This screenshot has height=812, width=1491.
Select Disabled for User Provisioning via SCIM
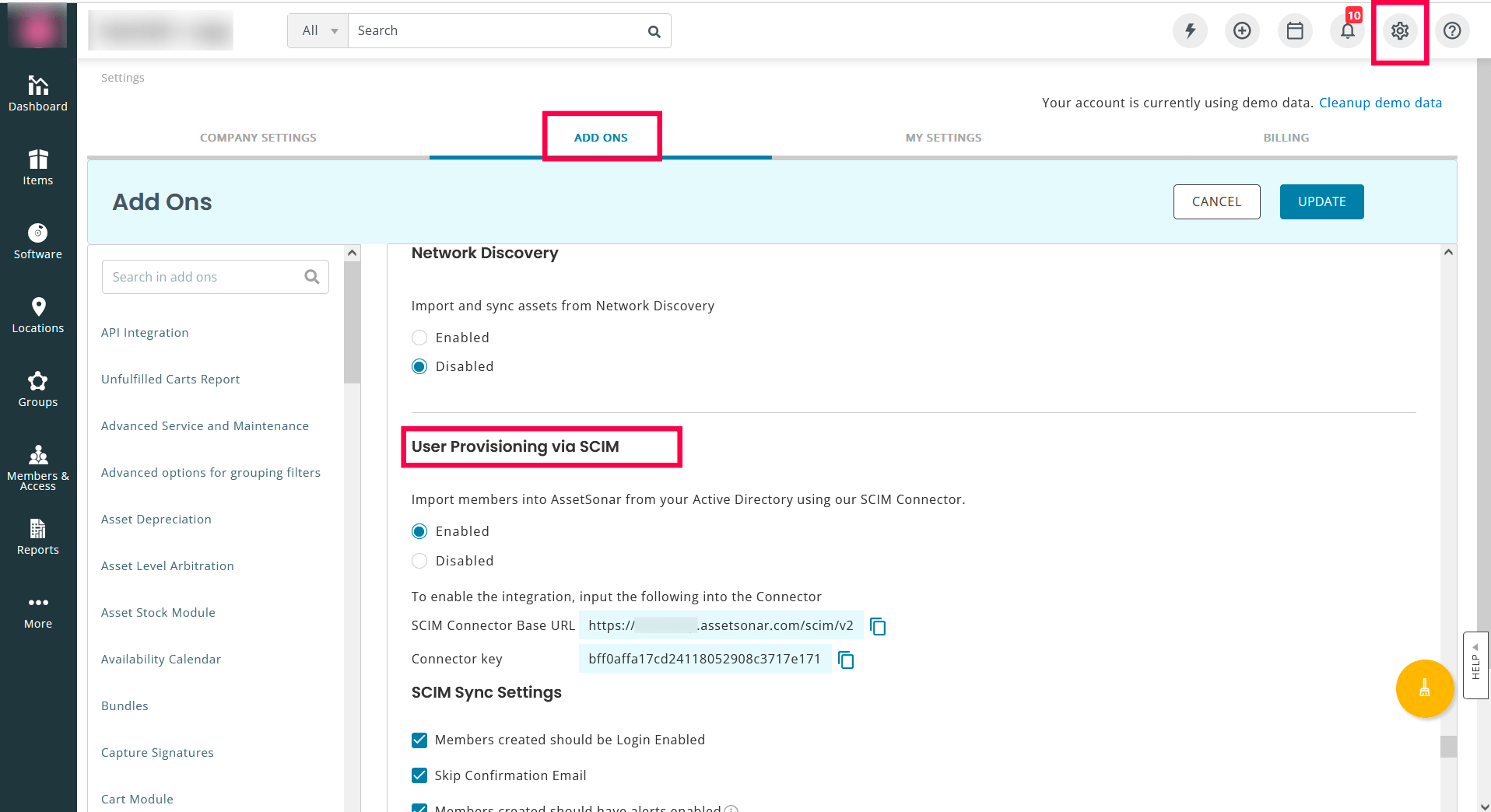419,561
